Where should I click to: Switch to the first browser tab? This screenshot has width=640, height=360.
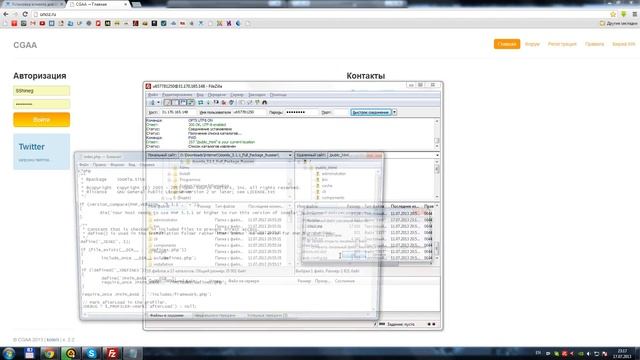point(33,4)
